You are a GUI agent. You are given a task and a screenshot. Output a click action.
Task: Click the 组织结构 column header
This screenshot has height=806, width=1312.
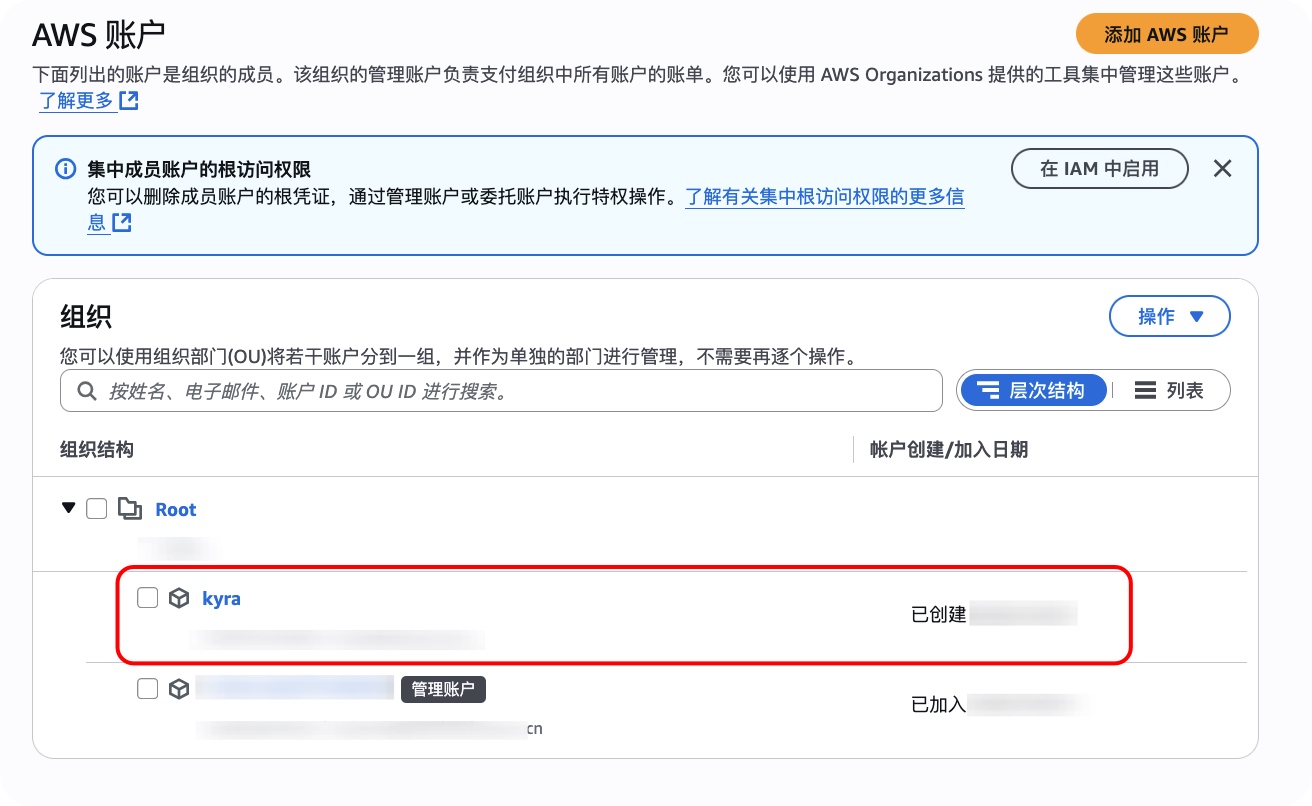97,450
